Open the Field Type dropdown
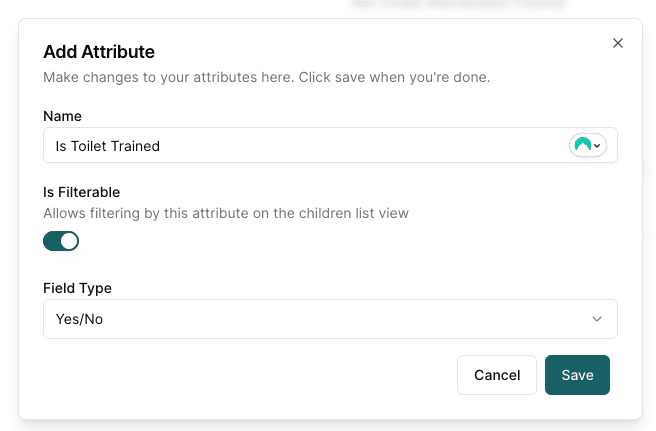 [x=330, y=319]
